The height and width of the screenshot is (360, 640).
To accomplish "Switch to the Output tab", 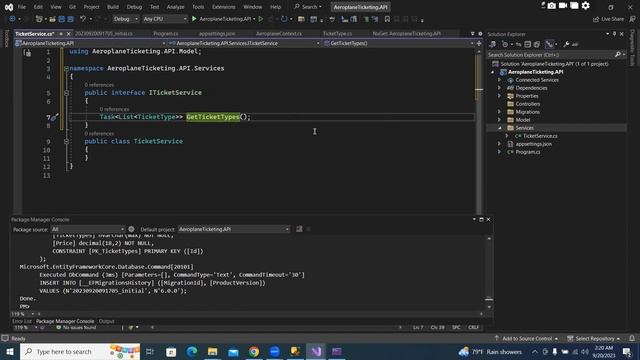I will tap(107, 321).
